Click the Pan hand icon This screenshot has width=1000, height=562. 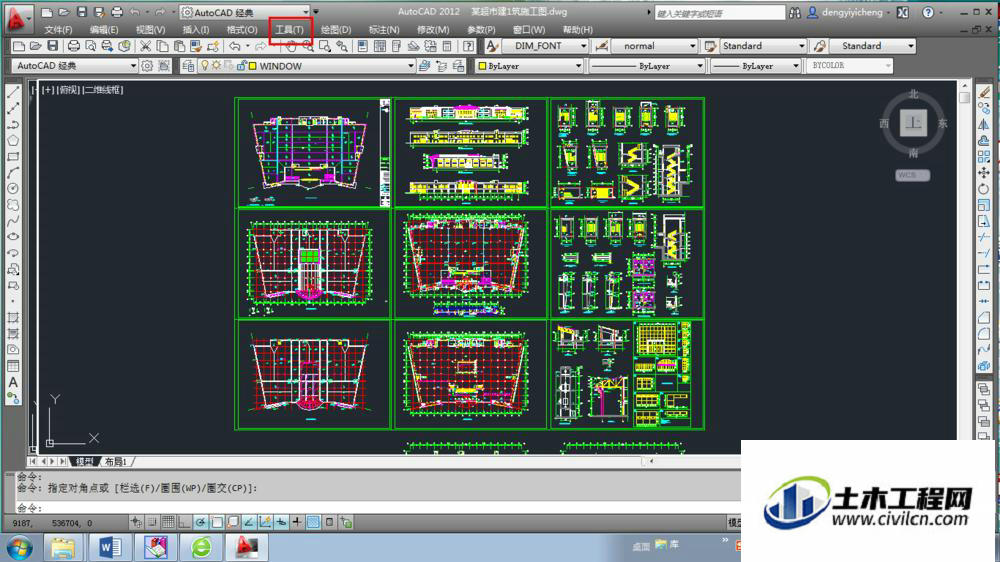tap(291, 46)
